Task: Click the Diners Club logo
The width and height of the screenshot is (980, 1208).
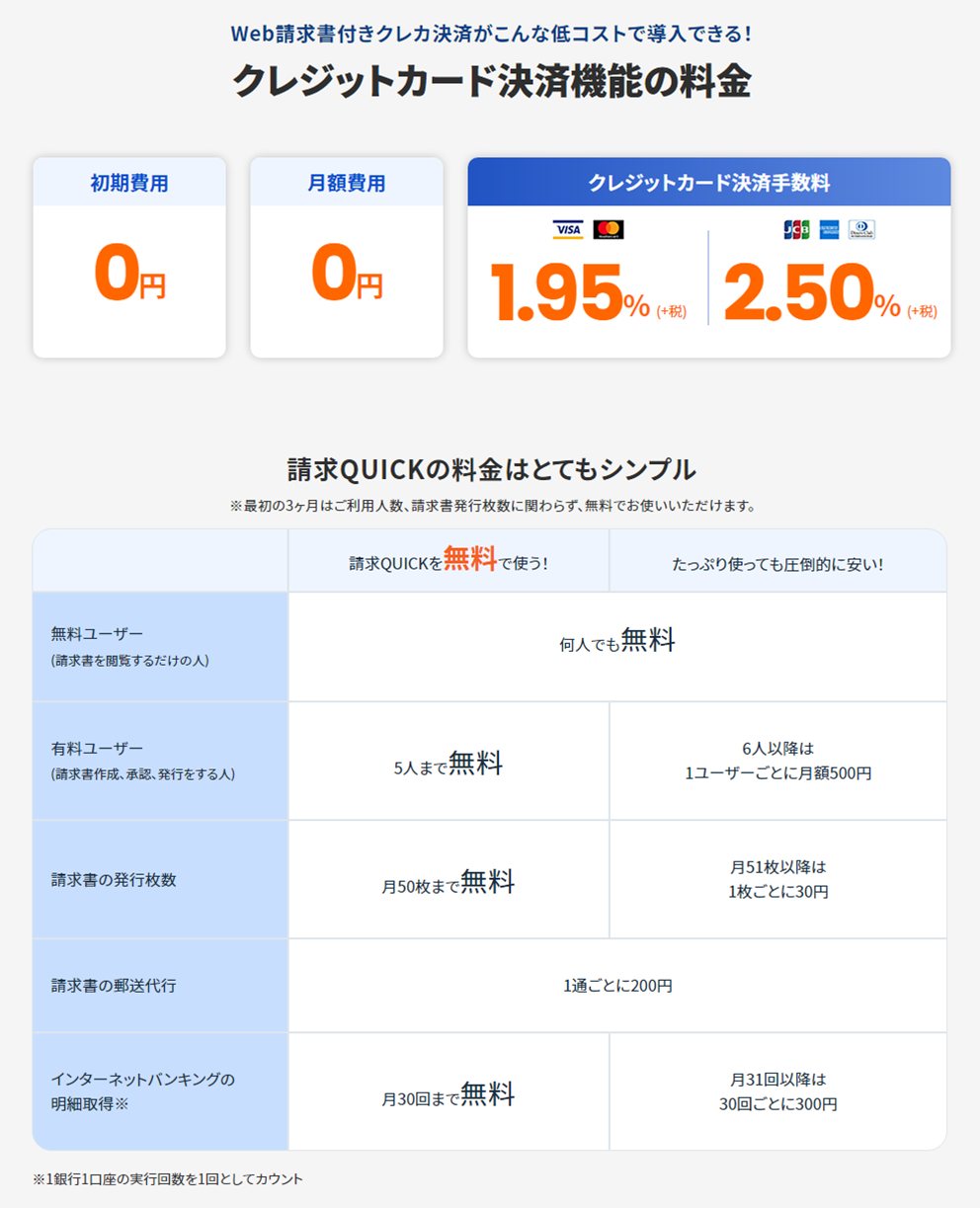Action: click(x=861, y=230)
